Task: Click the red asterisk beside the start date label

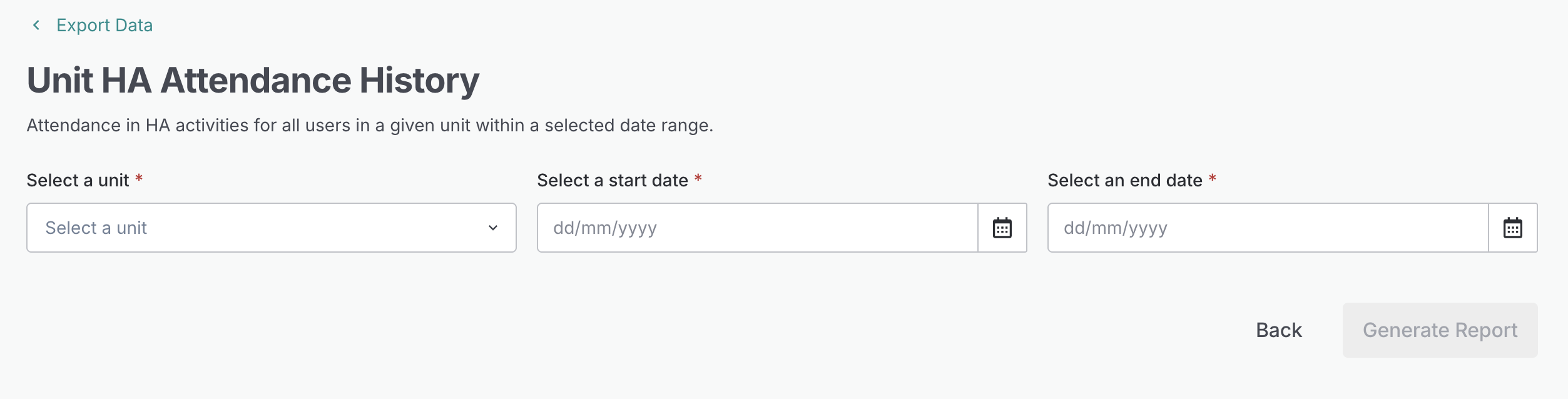Action: click(698, 179)
